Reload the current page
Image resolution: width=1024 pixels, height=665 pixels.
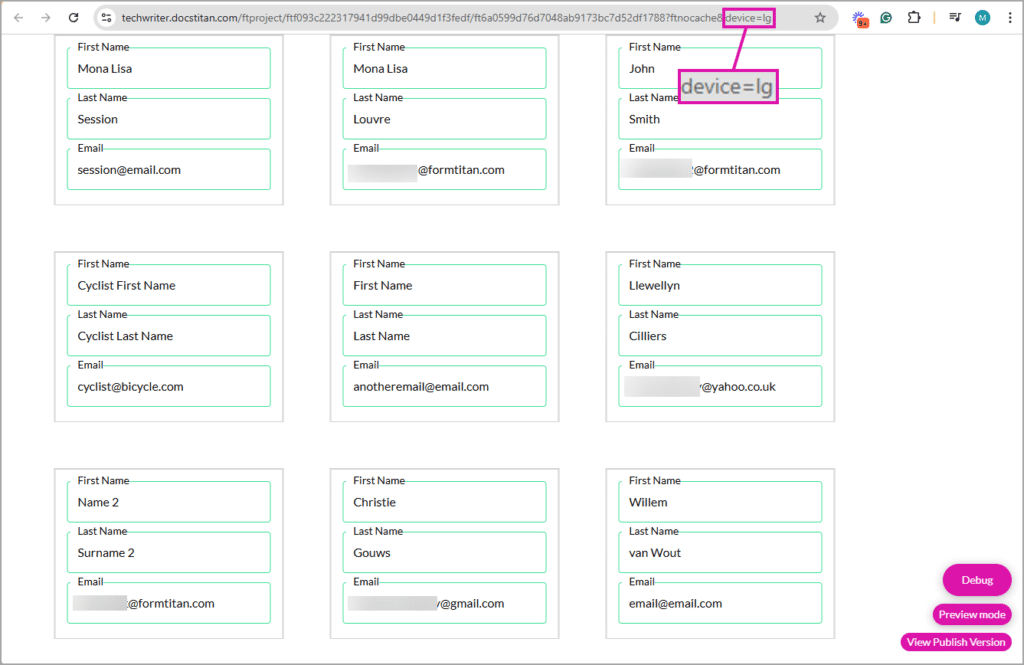point(72,17)
